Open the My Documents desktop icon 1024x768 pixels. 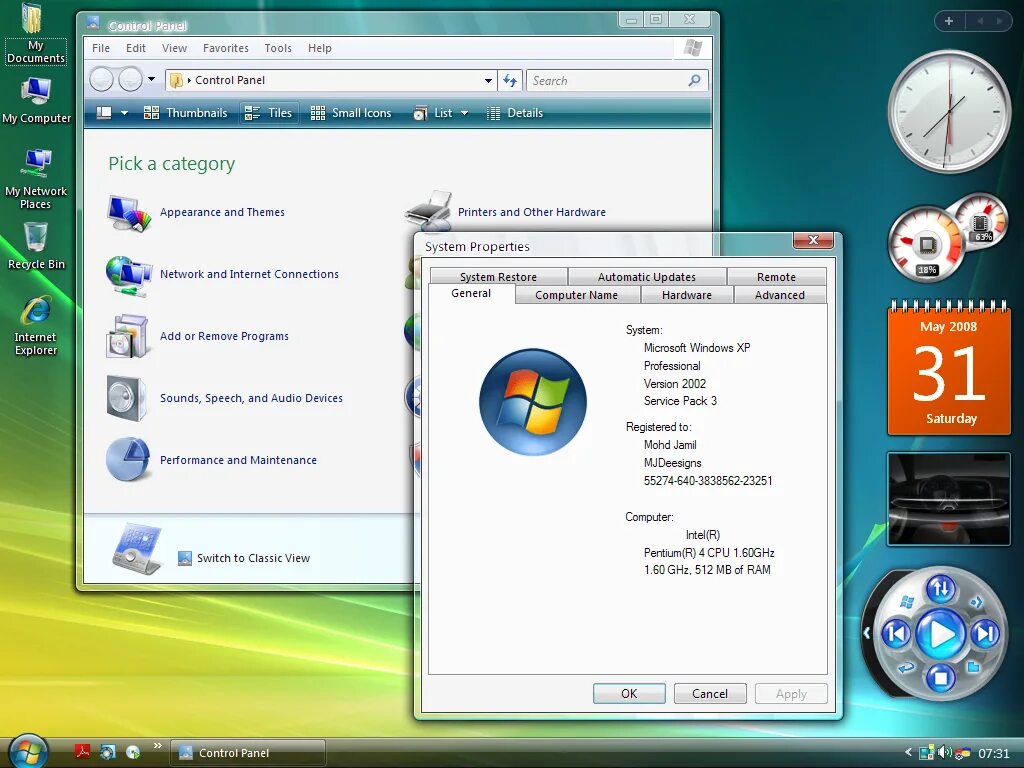tap(34, 33)
